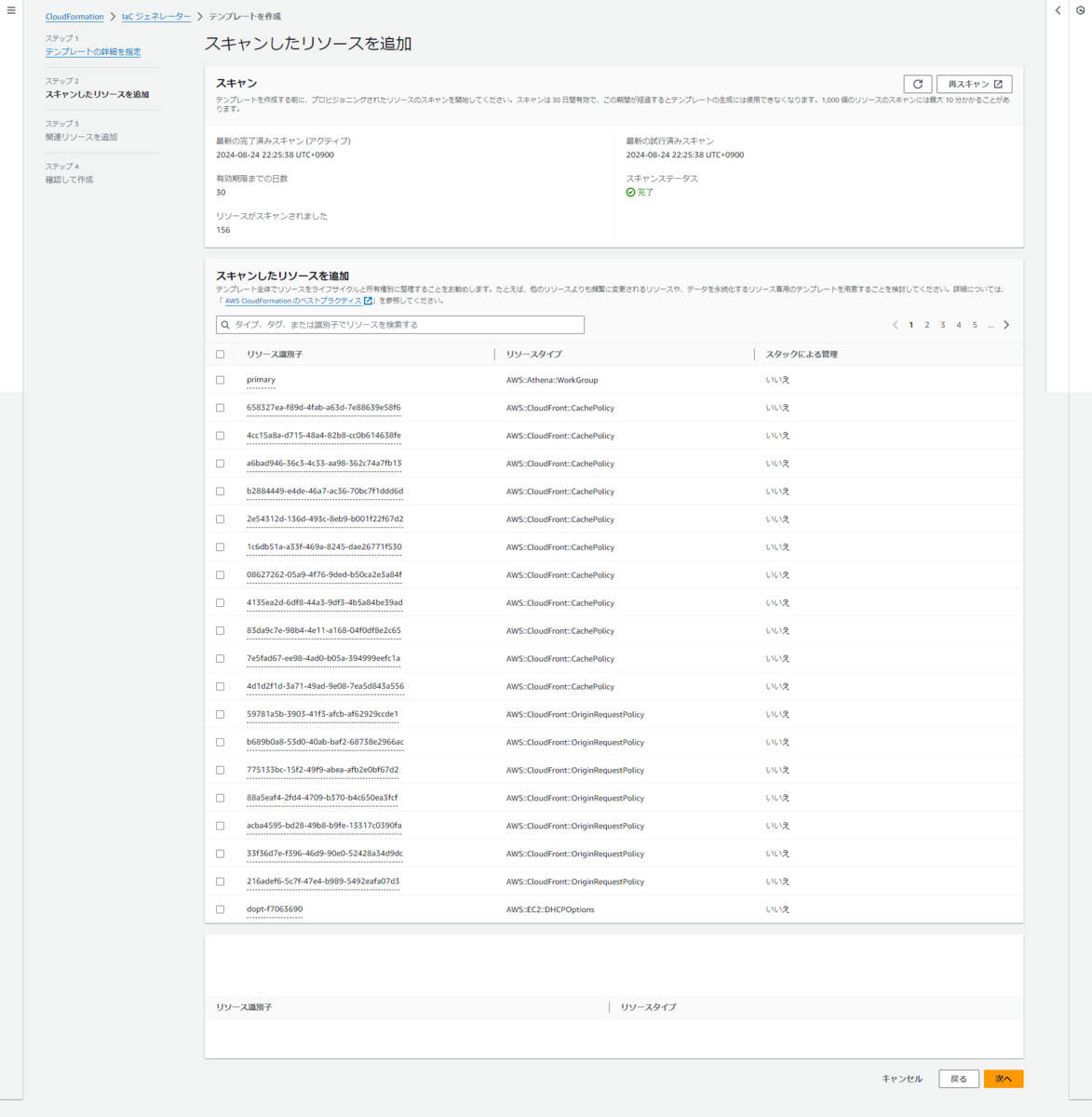Check the 08627262-05a9 row checkbox
The width and height of the screenshot is (1092, 1117).
point(221,575)
